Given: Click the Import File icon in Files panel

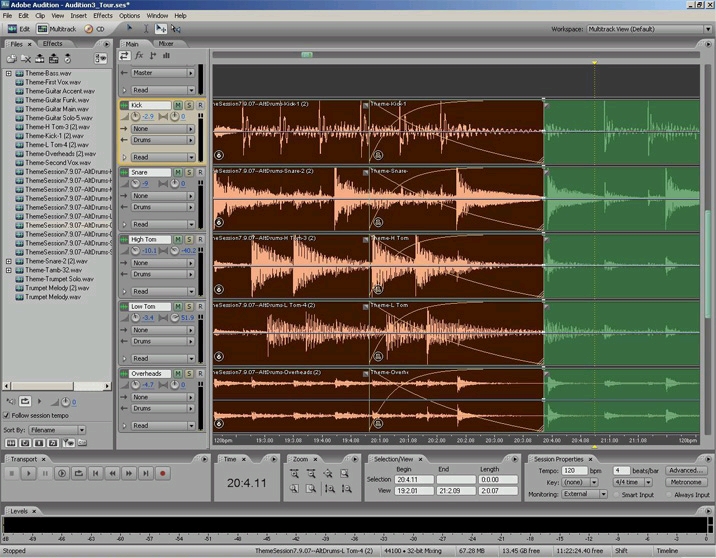Looking at the screenshot, I should [11, 58].
